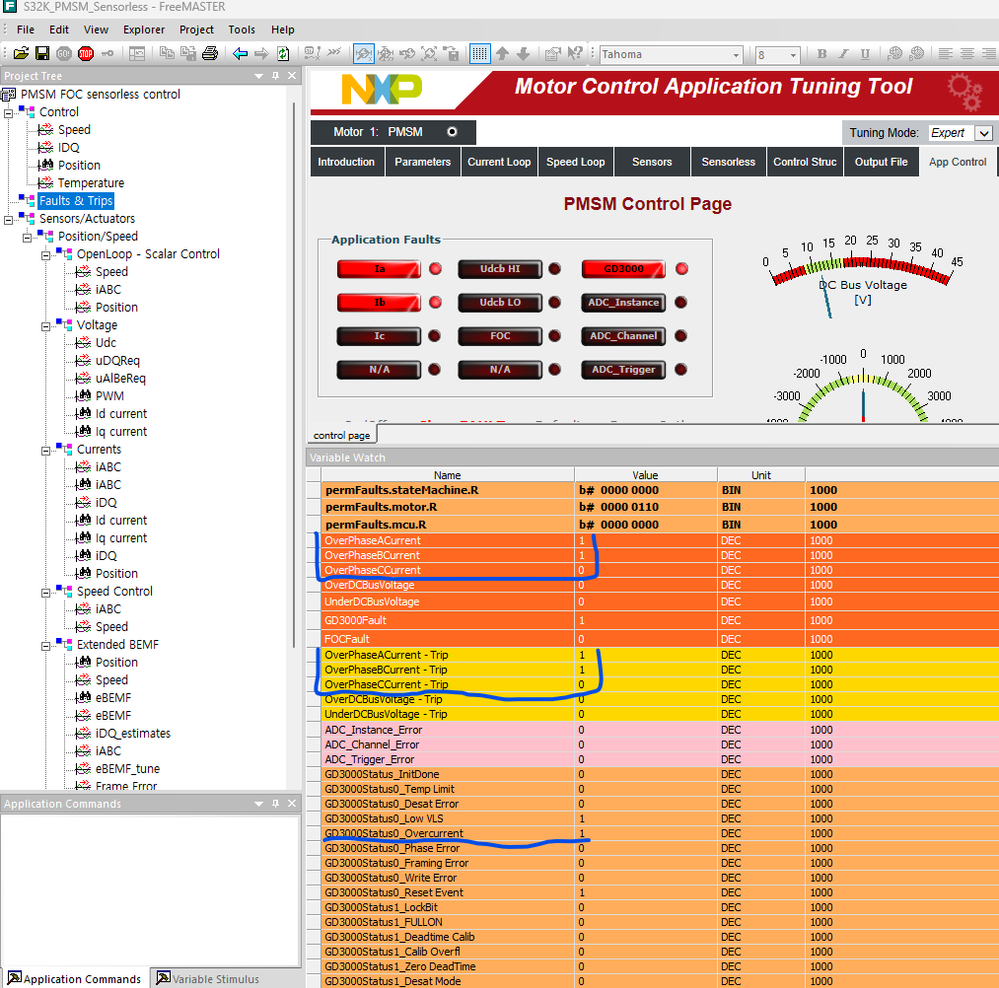Toggle the grid view toolbar icon

[479, 54]
